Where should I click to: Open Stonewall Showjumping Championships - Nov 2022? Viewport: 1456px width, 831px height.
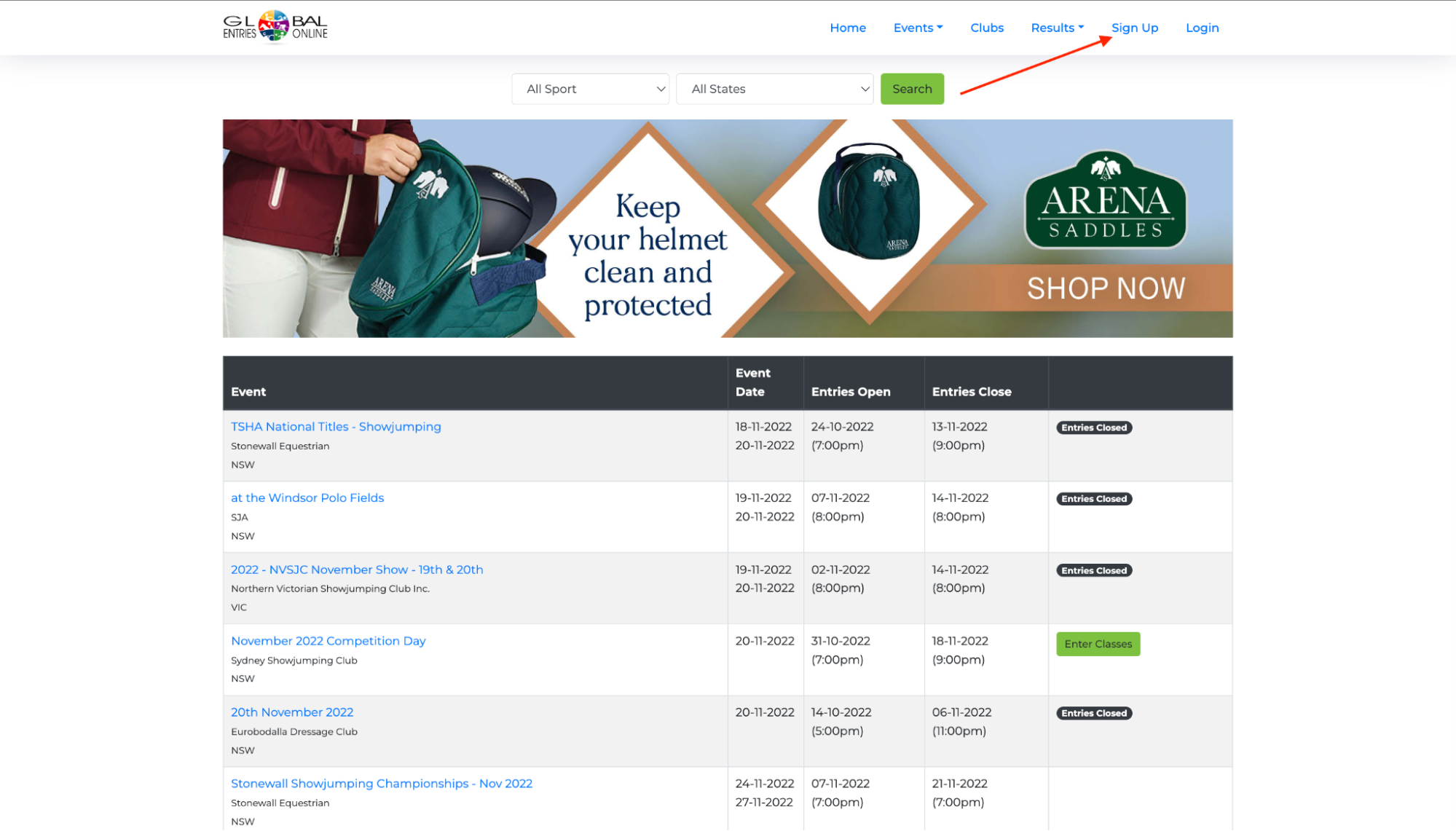click(381, 784)
